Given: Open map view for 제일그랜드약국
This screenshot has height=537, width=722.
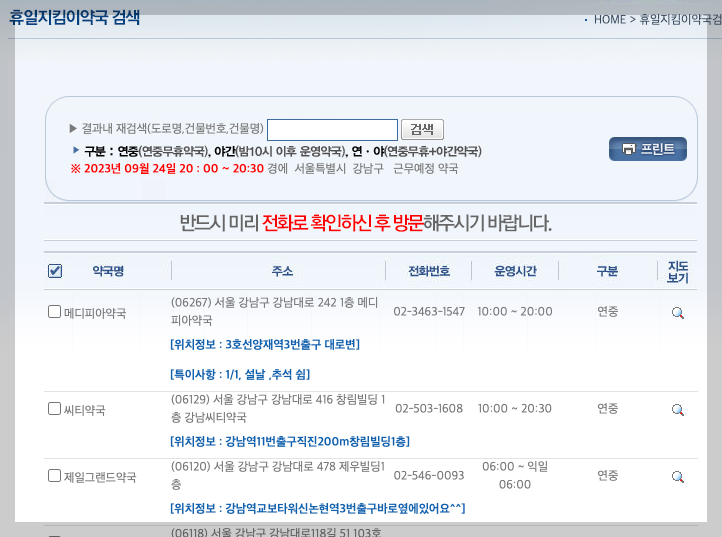Looking at the screenshot, I should coord(677,477).
